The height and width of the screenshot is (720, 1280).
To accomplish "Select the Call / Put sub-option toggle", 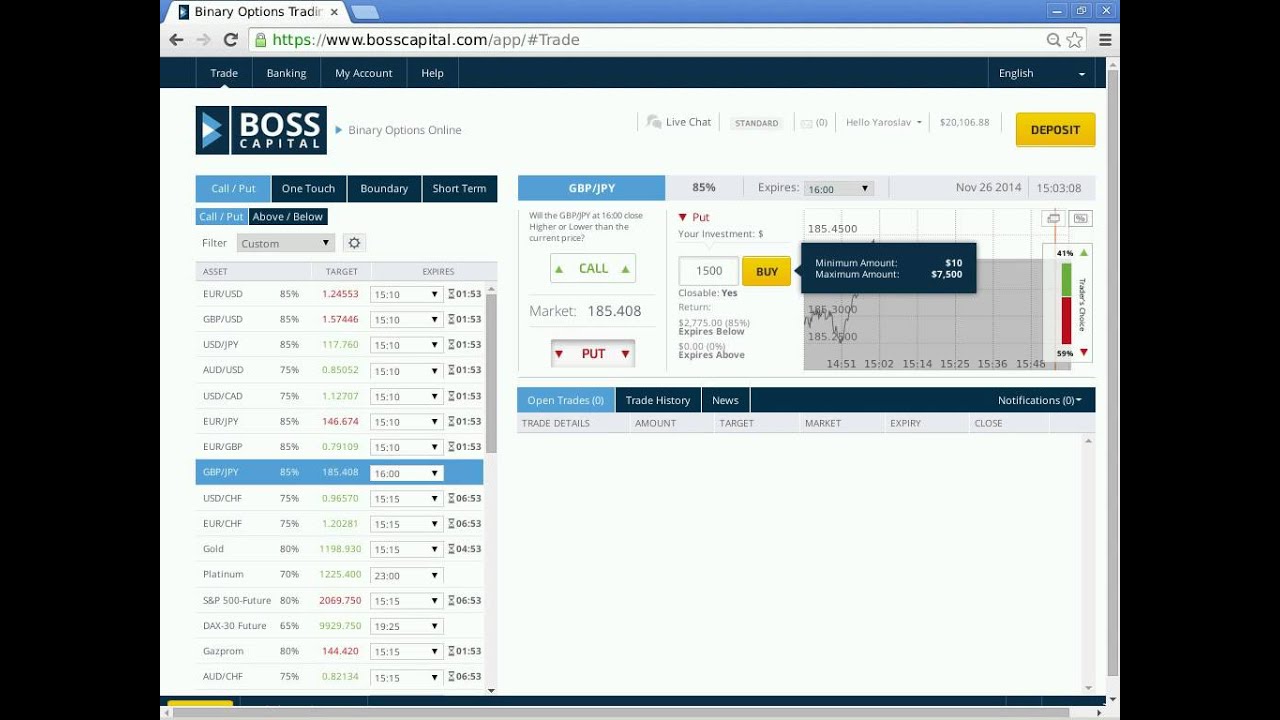I will tap(221, 216).
